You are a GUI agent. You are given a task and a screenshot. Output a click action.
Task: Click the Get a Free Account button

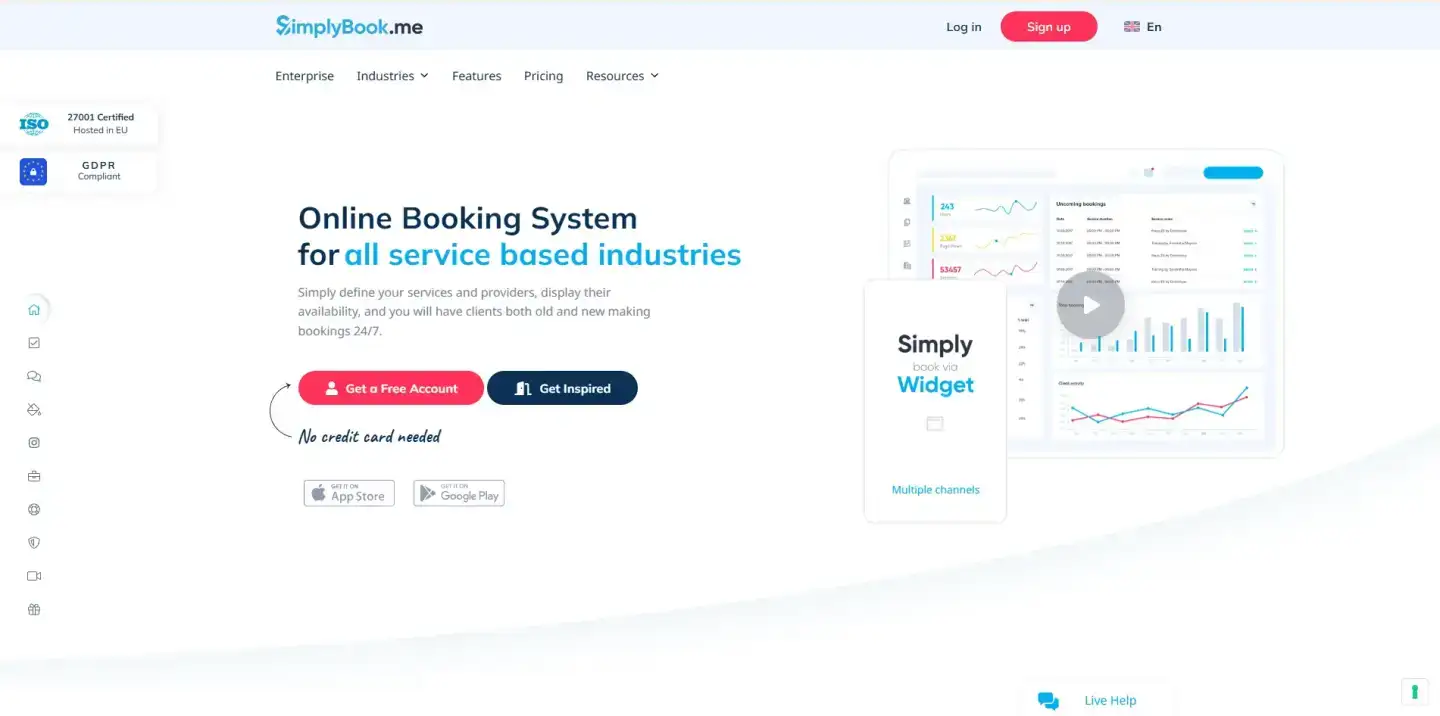click(391, 388)
